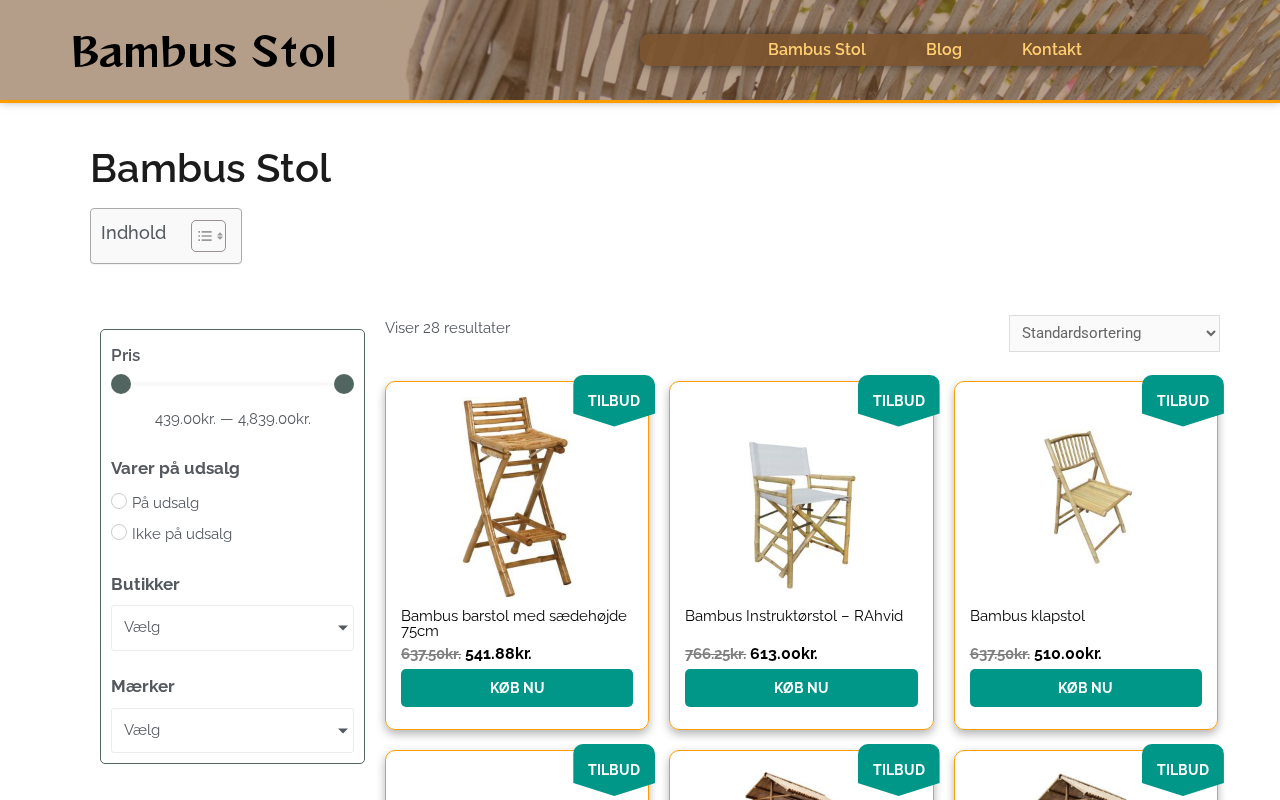Screen dimensions: 1280x800
Task: Expand the Mærker Vælg dropdown
Action: pyautogui.click(x=232, y=731)
